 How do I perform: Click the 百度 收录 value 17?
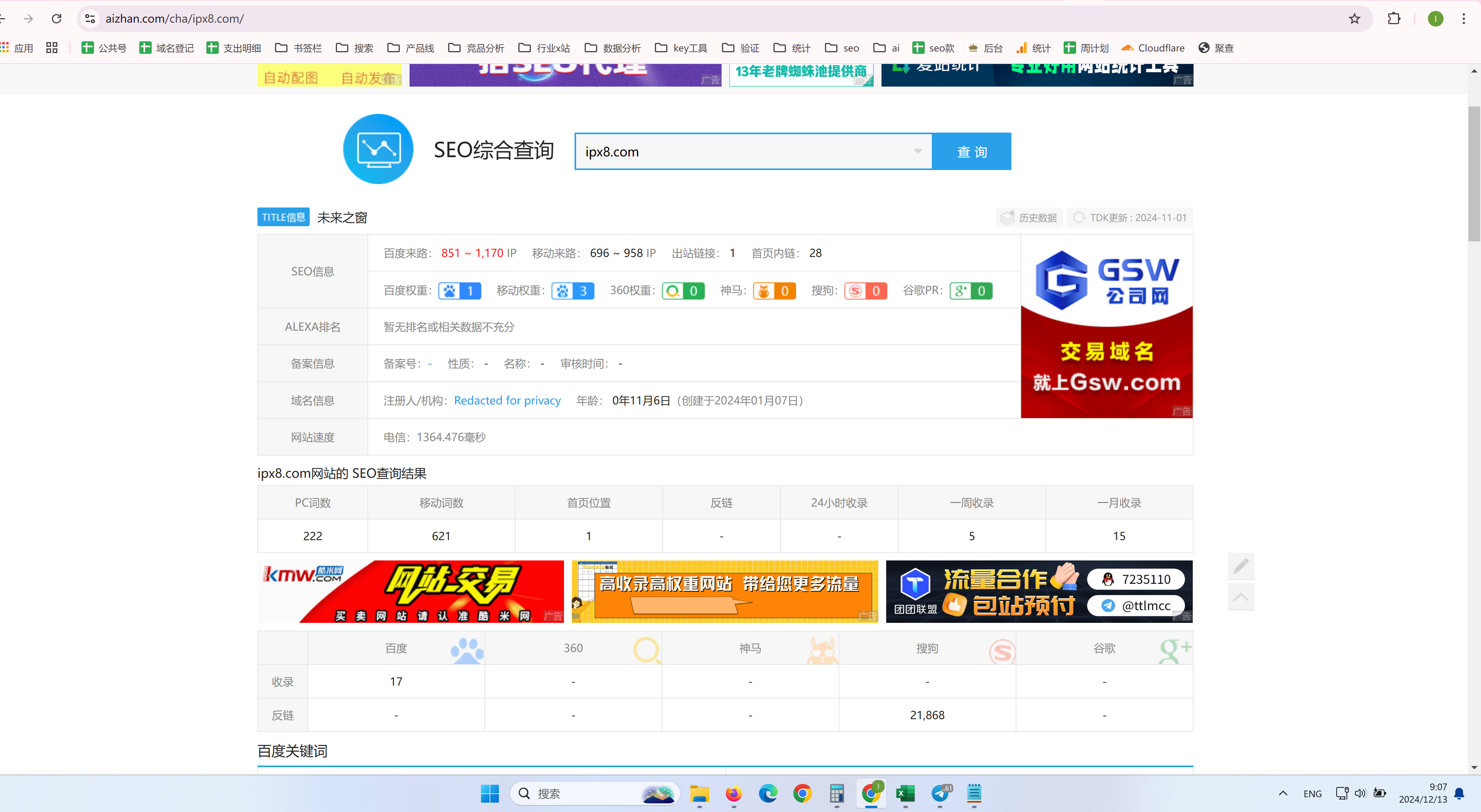[396, 681]
